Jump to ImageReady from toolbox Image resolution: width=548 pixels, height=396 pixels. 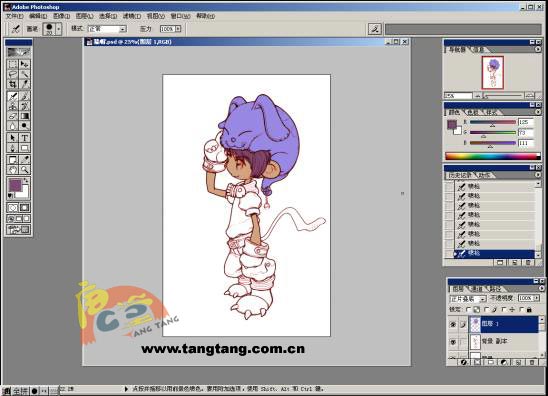click(x=19, y=229)
